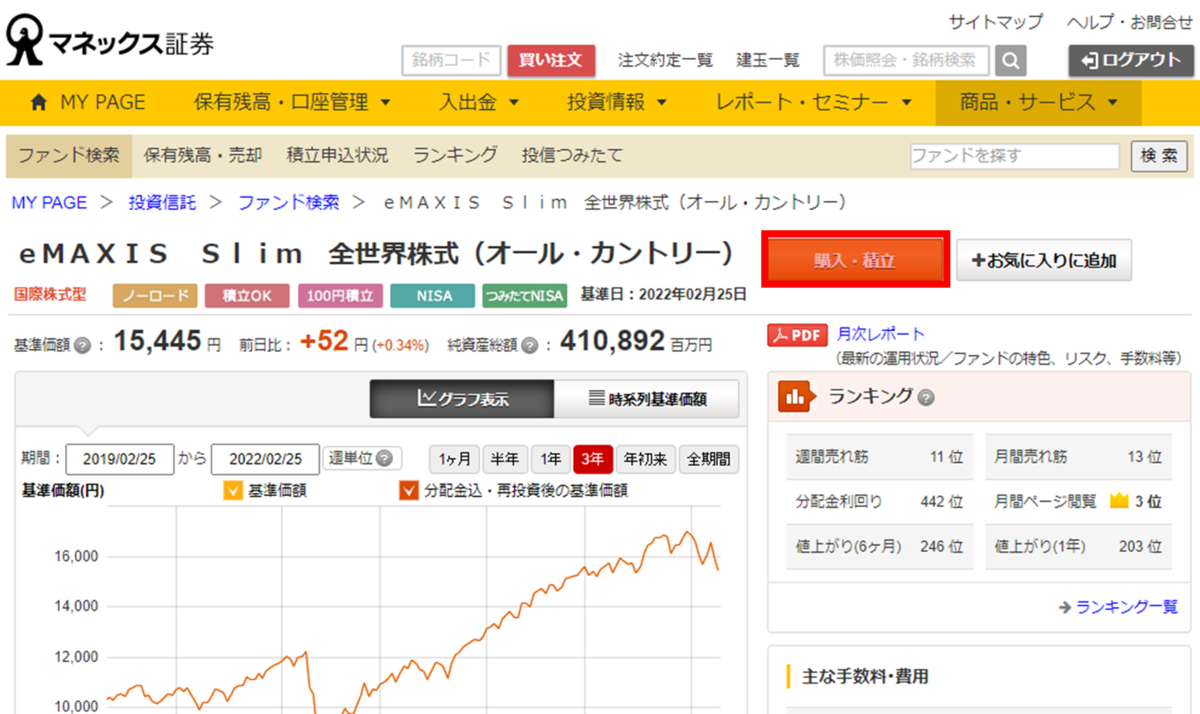Expand 商品・サービス menu
Image resolution: width=1200 pixels, height=714 pixels.
point(1039,102)
